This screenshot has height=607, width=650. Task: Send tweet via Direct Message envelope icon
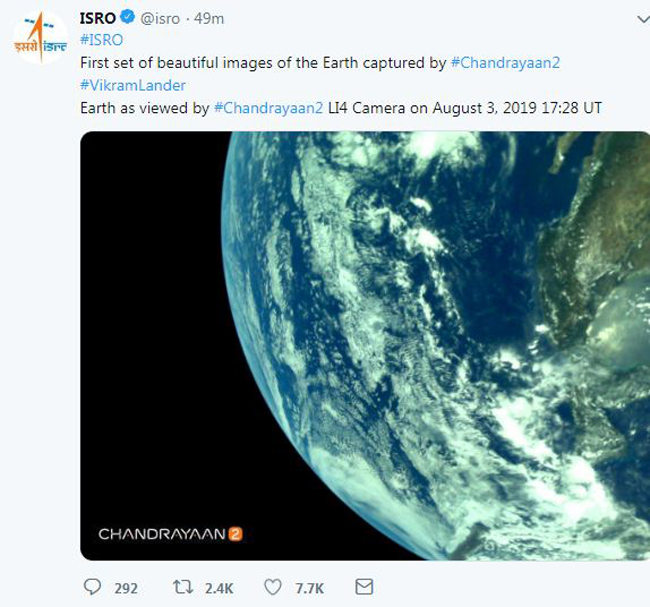coord(364,587)
